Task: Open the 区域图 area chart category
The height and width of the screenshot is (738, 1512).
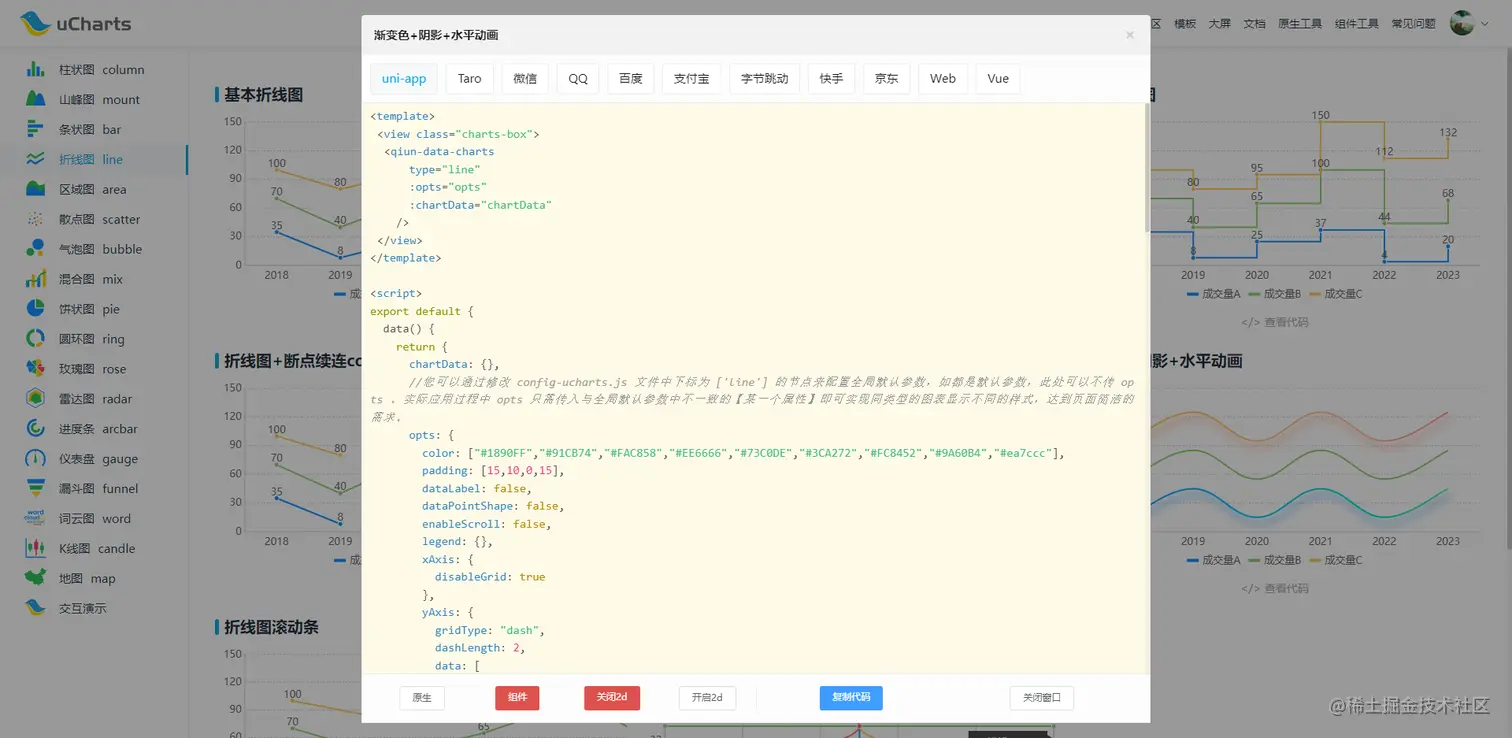Action: point(94,189)
